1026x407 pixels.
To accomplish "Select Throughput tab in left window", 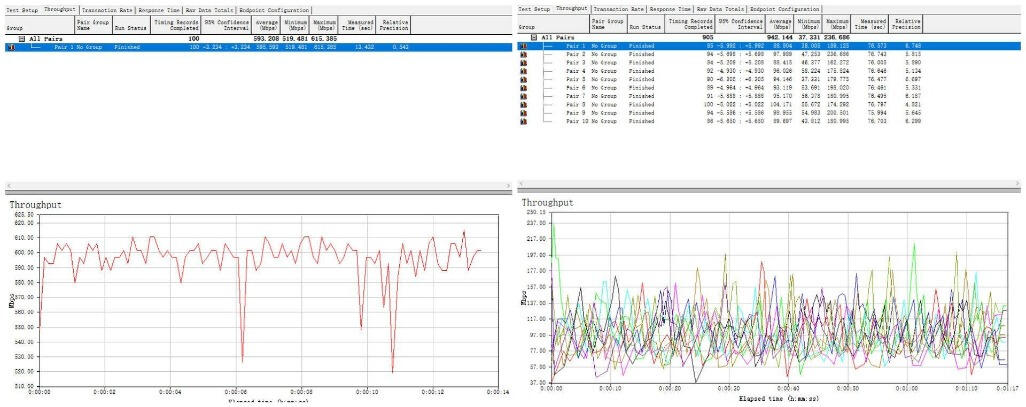I will click(x=60, y=10).
